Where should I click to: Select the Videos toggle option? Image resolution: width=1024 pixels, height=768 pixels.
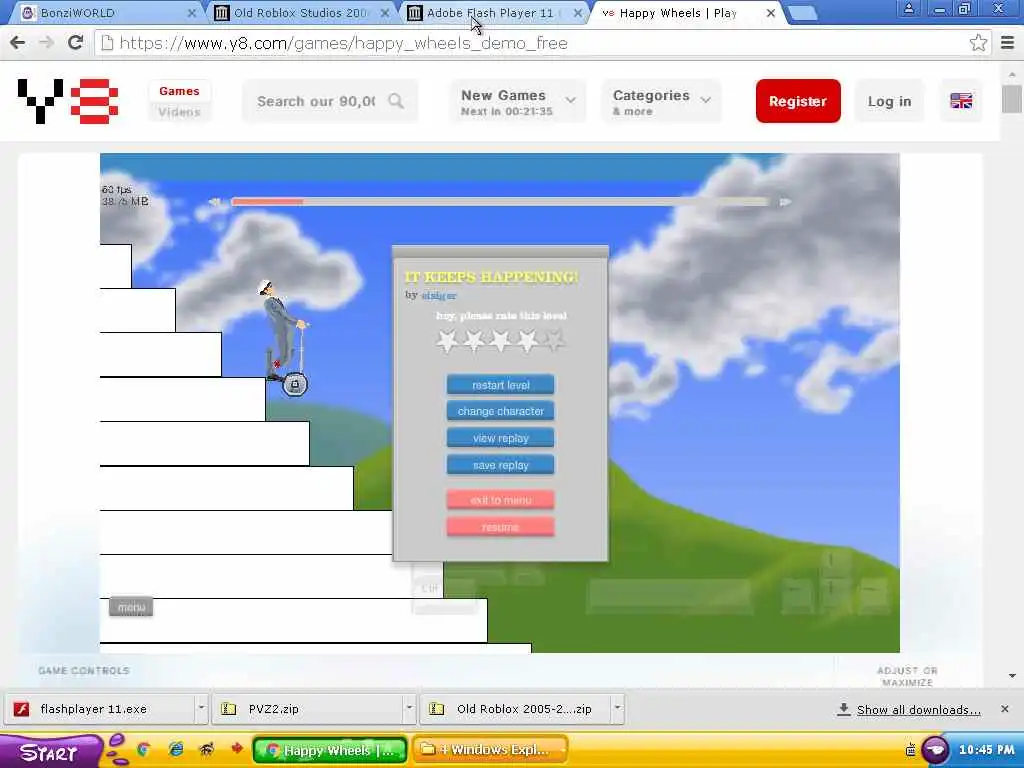[x=179, y=112]
